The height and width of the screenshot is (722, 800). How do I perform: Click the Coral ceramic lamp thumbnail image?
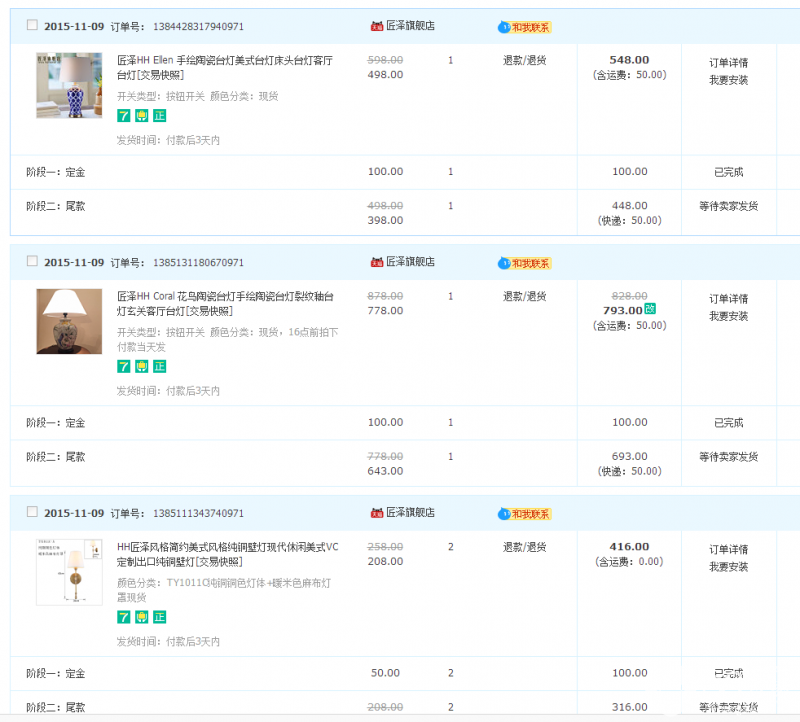click(69, 321)
